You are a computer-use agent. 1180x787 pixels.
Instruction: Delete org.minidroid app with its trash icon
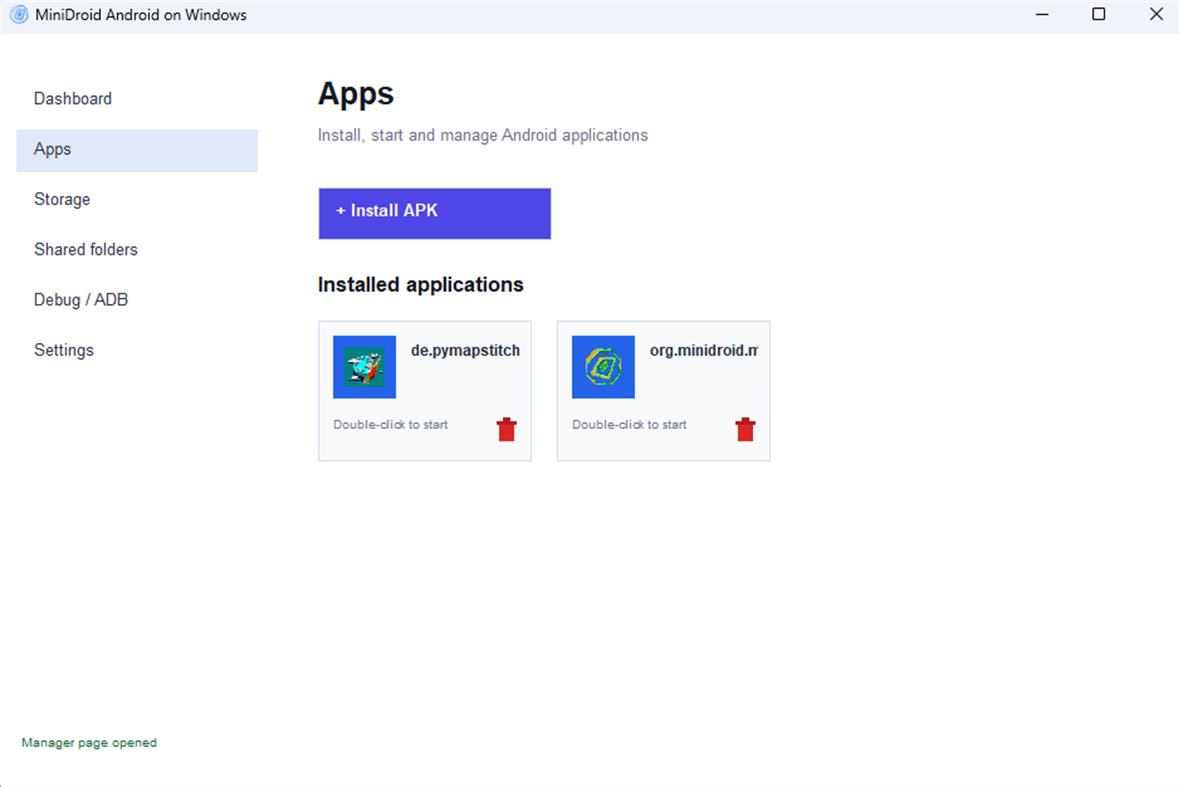click(x=745, y=429)
